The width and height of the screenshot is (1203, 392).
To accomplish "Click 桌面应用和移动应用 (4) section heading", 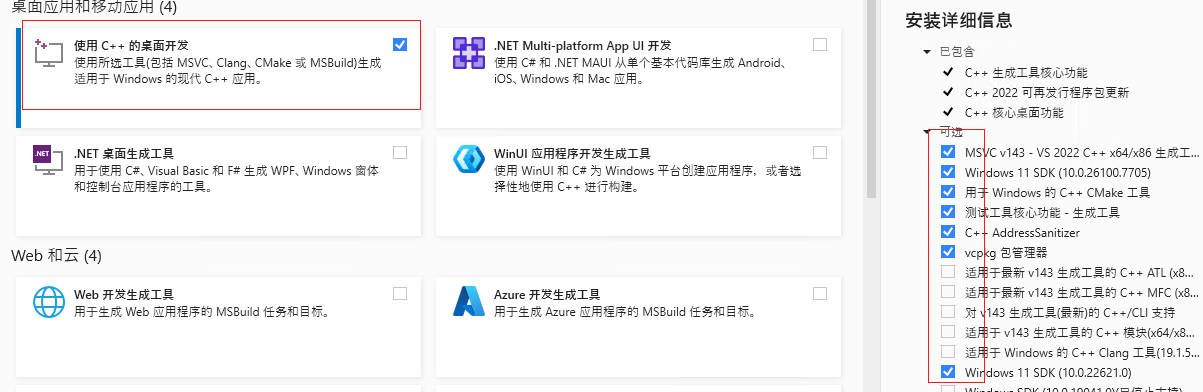I will tap(94, 7).
